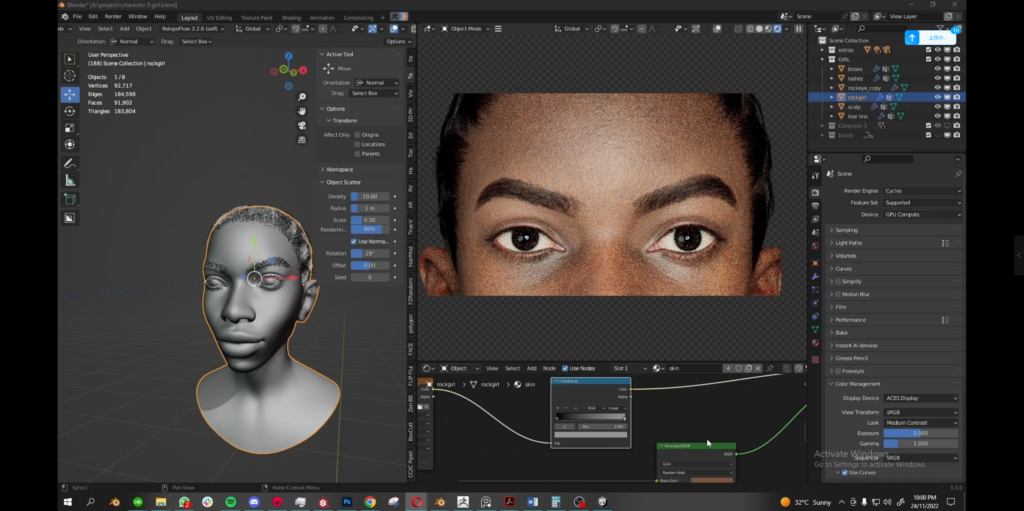Switch perspective/orthographic grid gizmo icon
1024x511 pixels.
[302, 140]
